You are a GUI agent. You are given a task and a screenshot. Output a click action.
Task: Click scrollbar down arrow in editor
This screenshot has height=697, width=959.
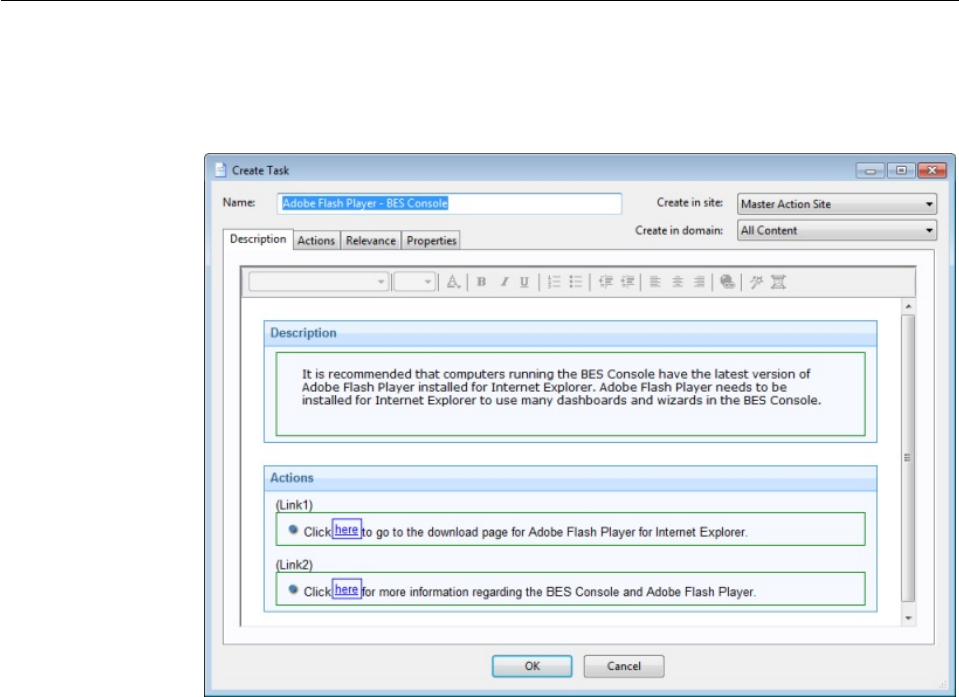coord(908,618)
